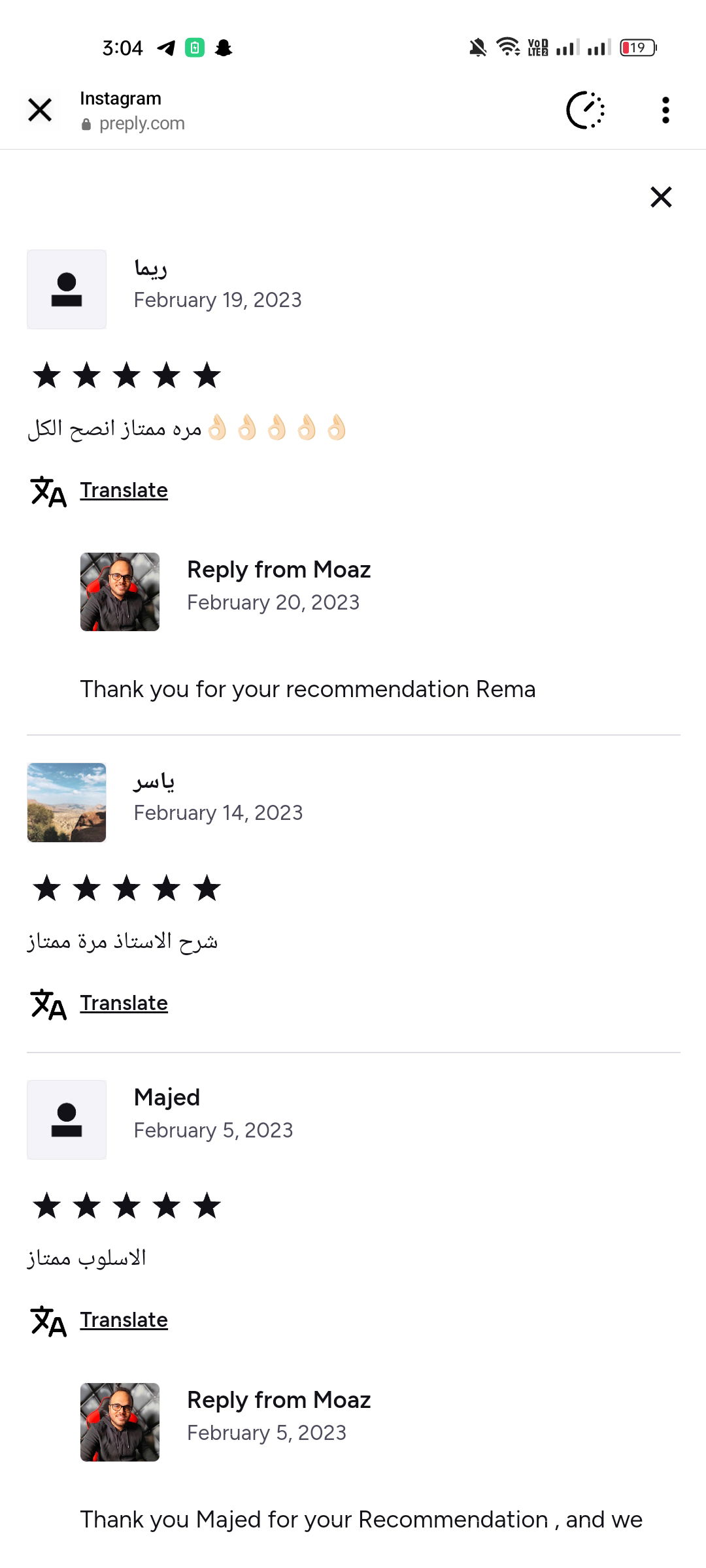Screen dimensions: 706x1568
Task: Tap translate icon on February 19 review
Action: [x=48, y=491]
